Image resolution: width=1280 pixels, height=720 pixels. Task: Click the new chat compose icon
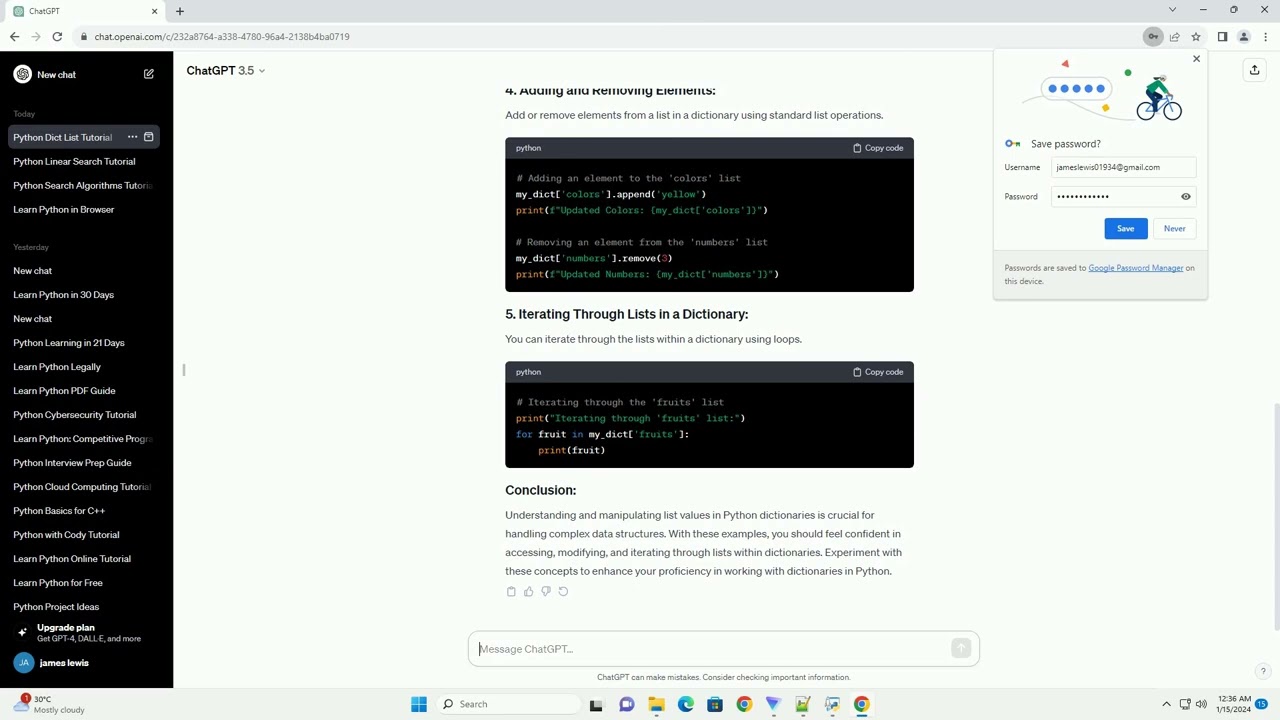[x=149, y=74]
